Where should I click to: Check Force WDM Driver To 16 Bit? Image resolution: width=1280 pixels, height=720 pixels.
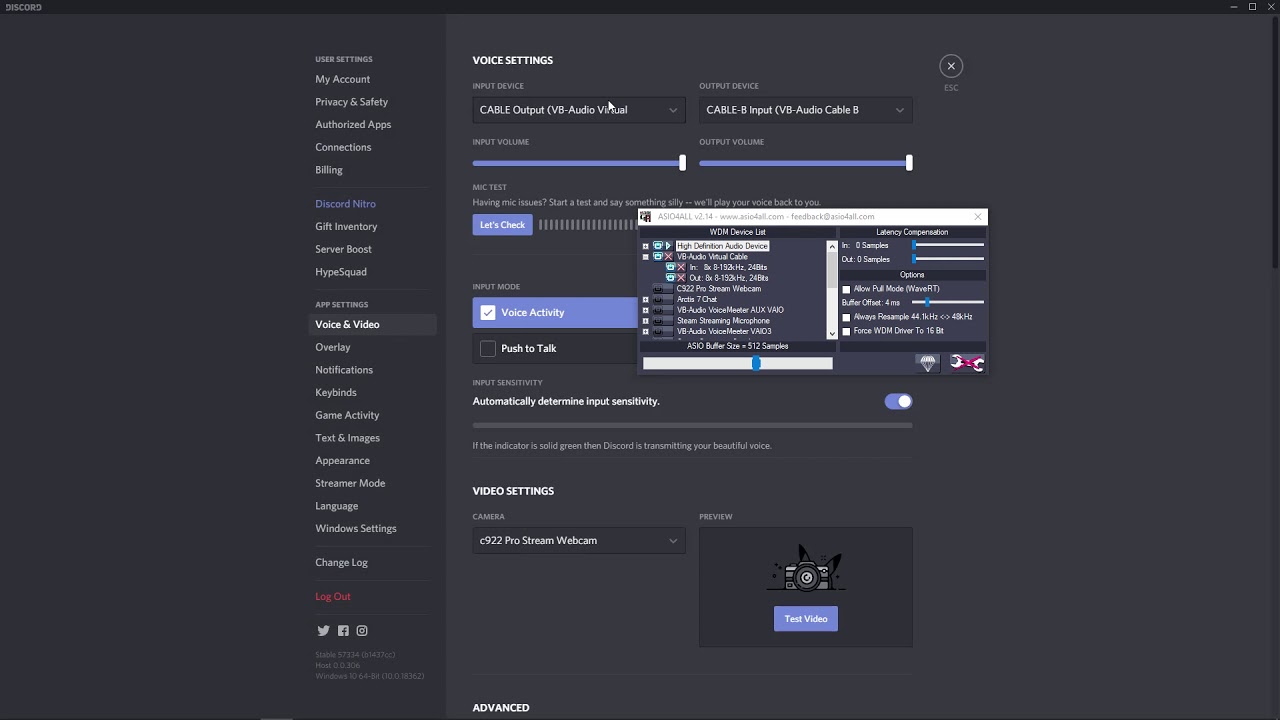[846, 331]
